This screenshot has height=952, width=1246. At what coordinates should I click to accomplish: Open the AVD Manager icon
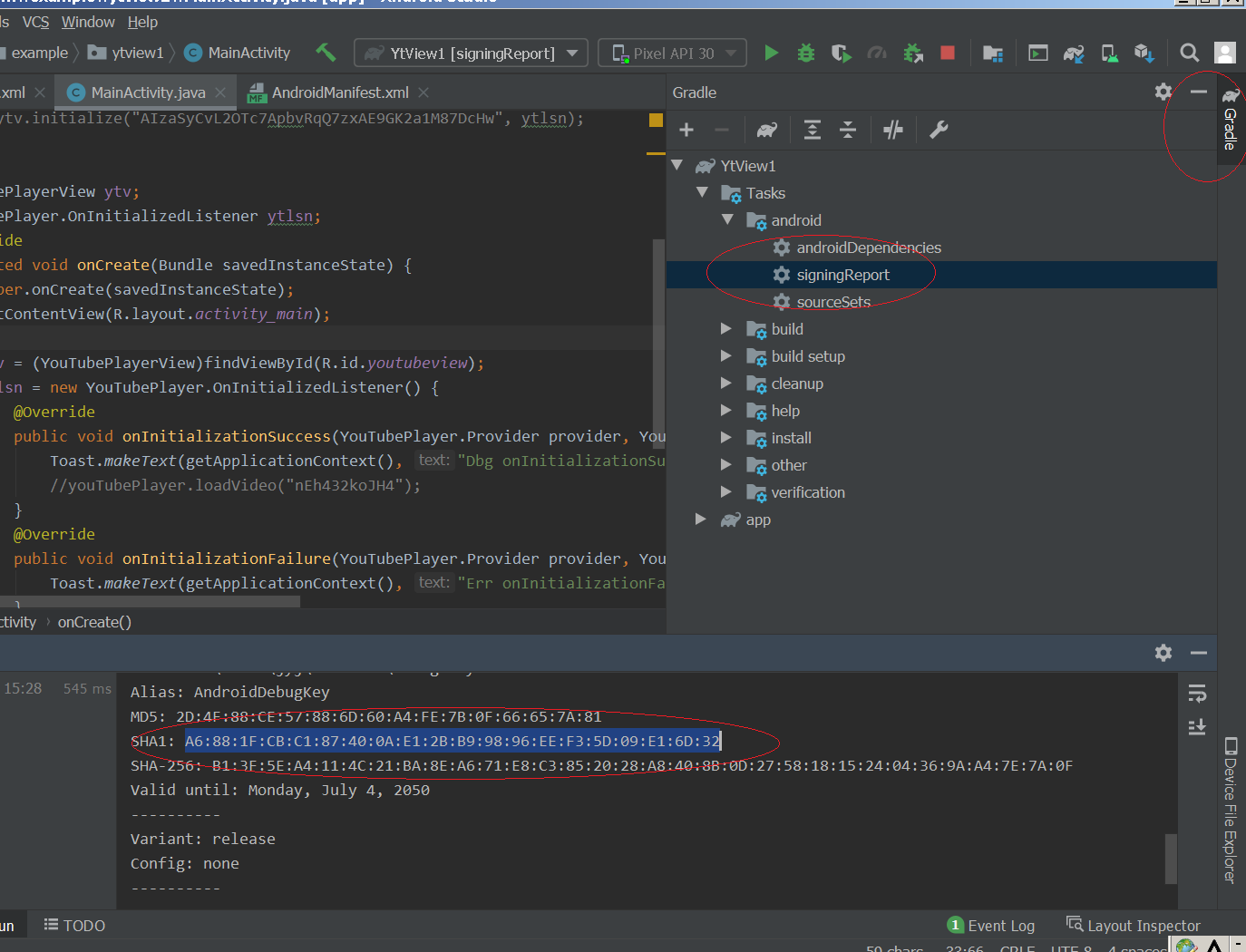1109,53
